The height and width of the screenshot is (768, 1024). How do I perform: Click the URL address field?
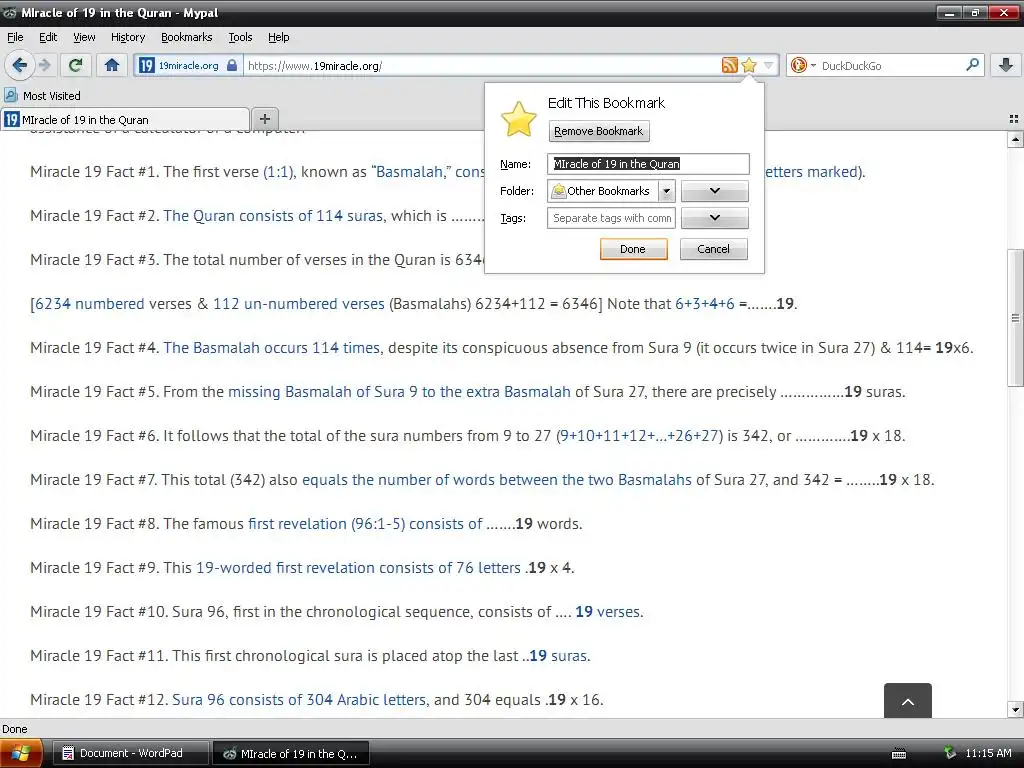[481, 65]
